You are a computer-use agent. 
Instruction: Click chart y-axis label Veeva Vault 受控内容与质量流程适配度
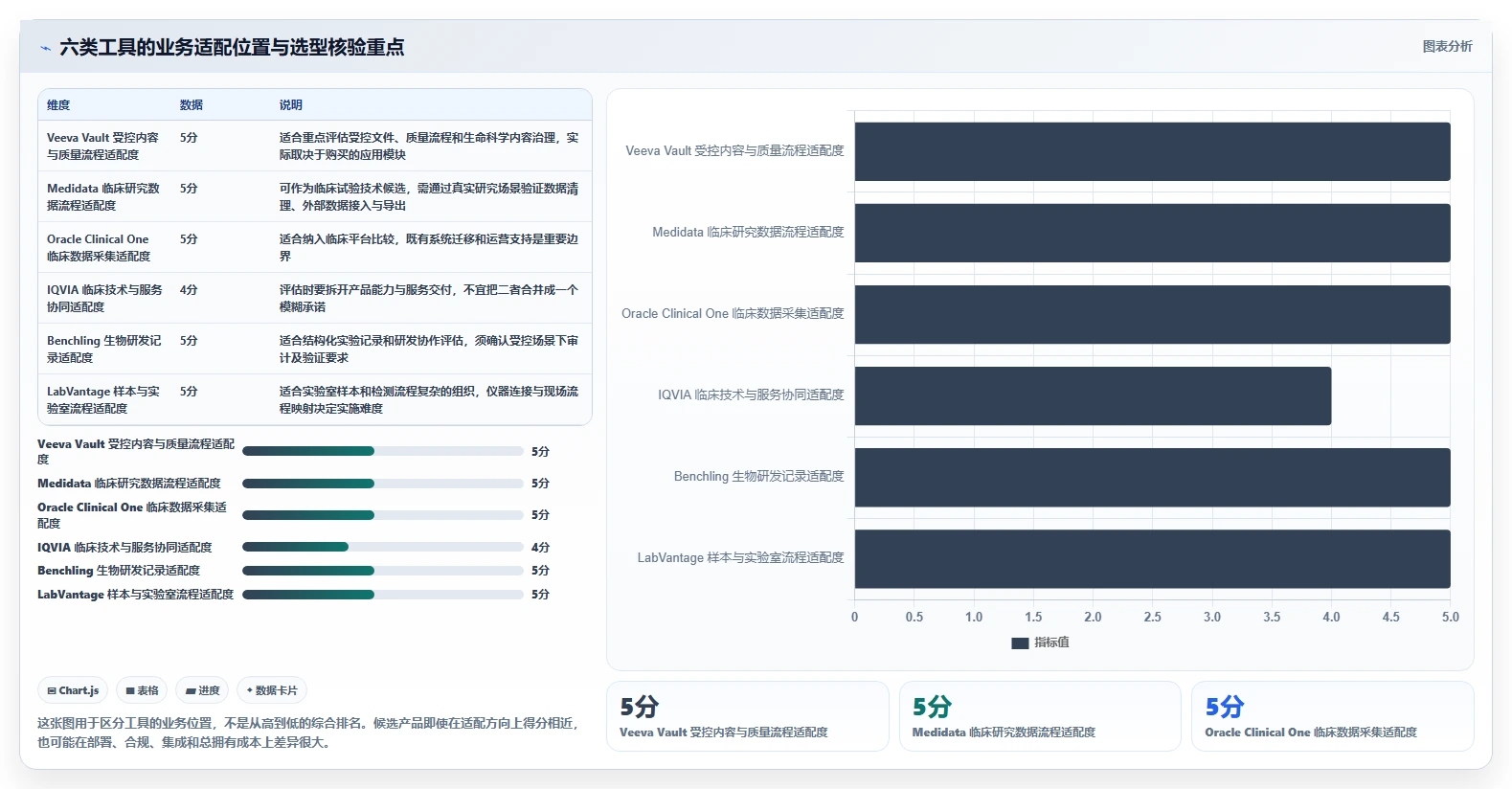[735, 151]
